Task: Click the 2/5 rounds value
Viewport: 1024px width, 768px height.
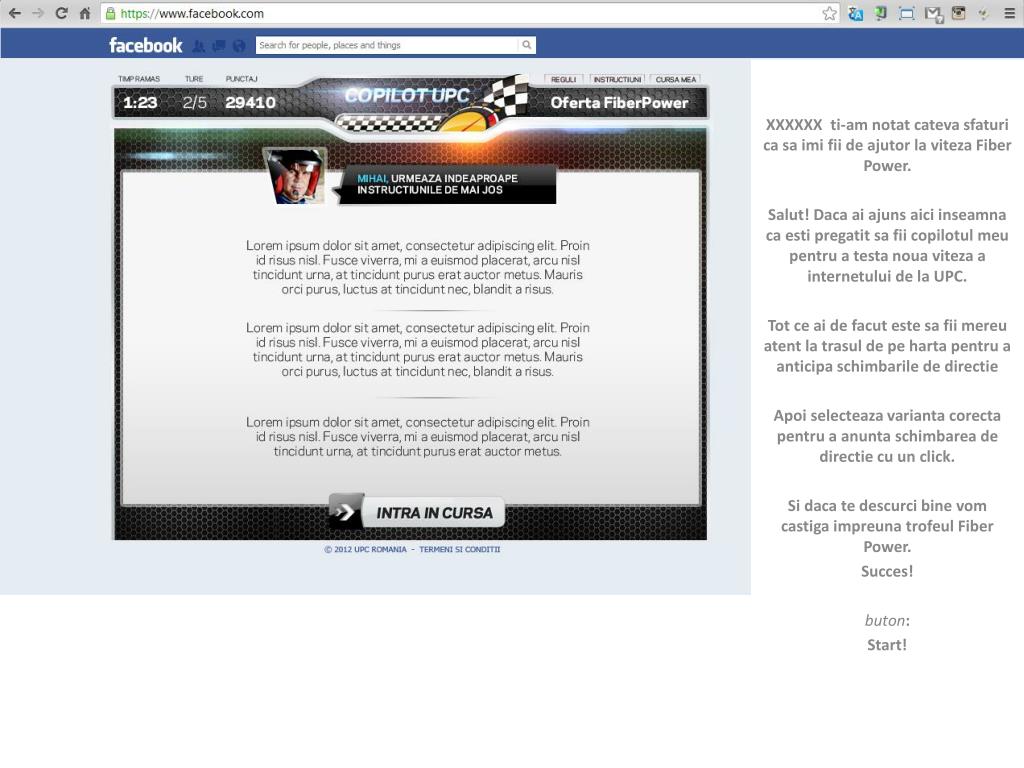Action: [195, 103]
